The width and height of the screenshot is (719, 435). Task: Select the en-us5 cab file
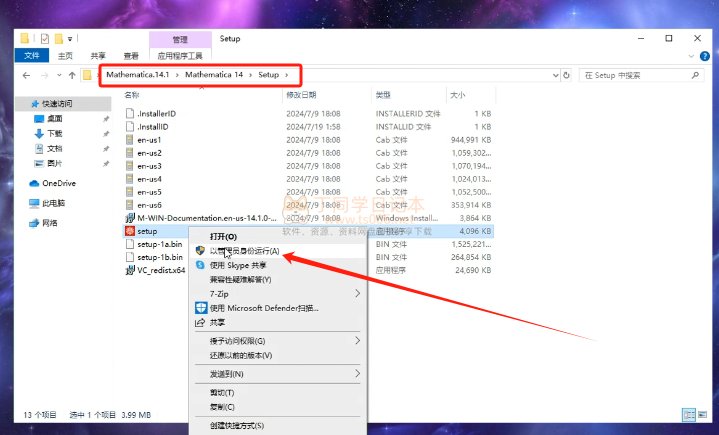(x=149, y=192)
